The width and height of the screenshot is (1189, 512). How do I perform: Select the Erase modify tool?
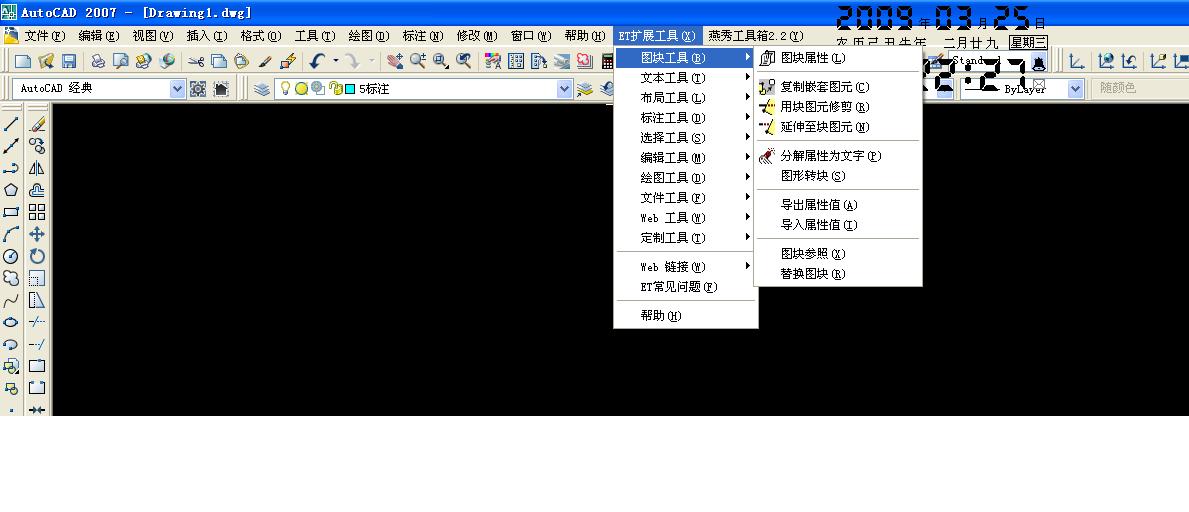[36, 124]
